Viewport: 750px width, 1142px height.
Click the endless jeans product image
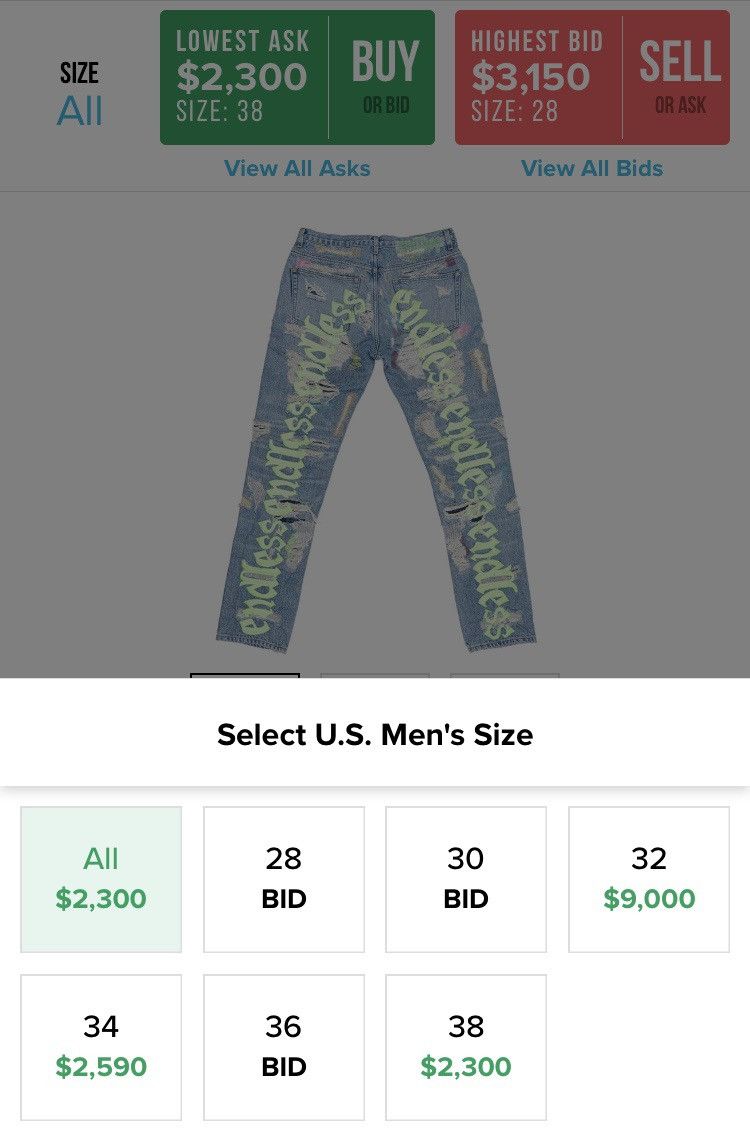click(376, 439)
